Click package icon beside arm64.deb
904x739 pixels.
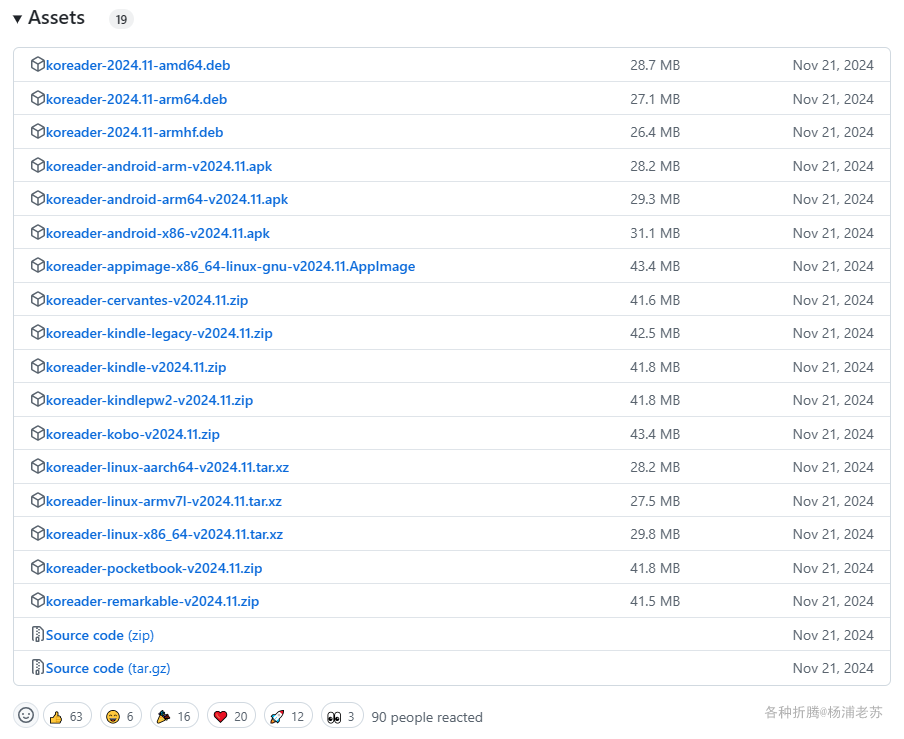coord(37,98)
